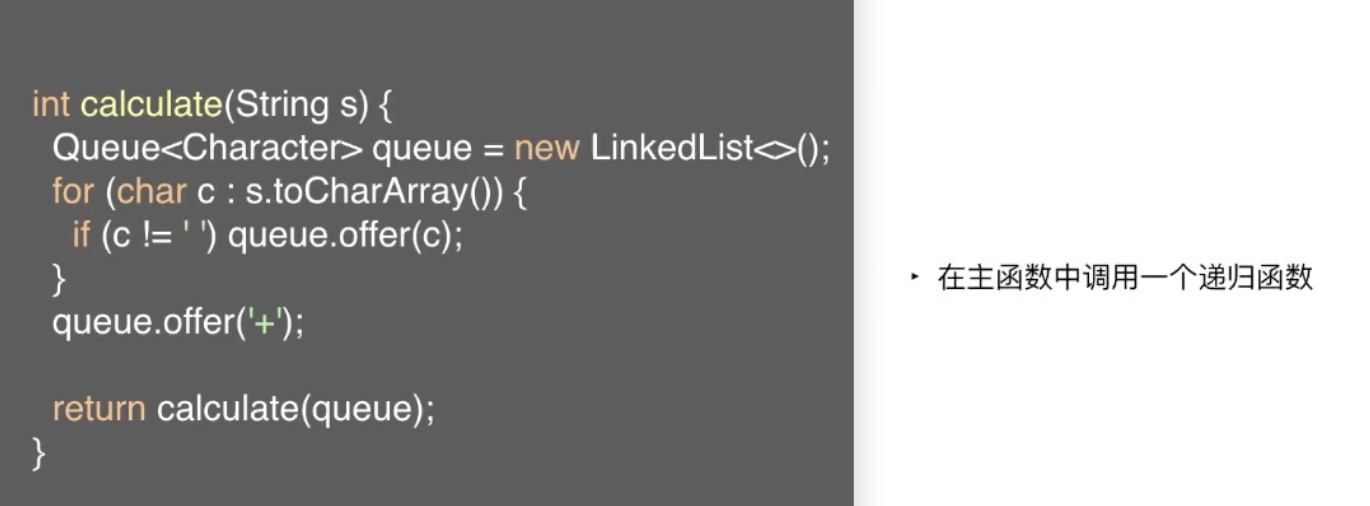Click the bullet marker before the Chinese text
The width and height of the screenshot is (1370, 506).
[x=914, y=277]
